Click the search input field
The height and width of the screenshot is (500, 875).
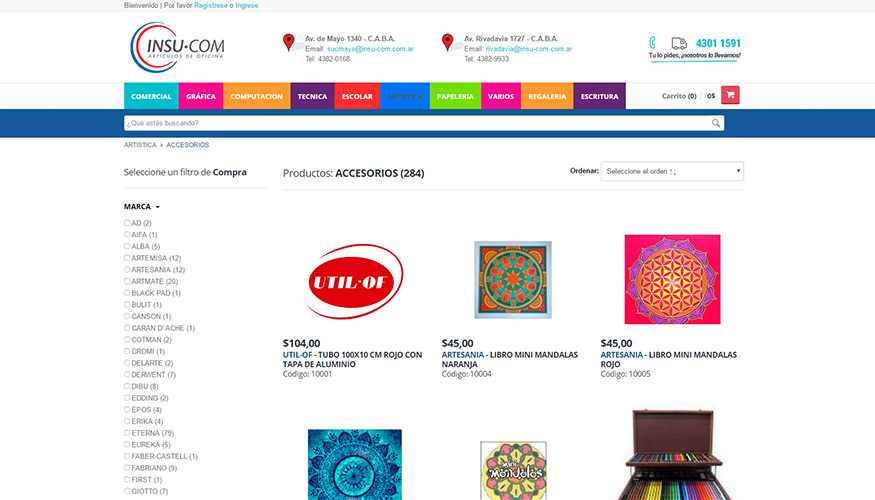pyautogui.click(x=417, y=123)
